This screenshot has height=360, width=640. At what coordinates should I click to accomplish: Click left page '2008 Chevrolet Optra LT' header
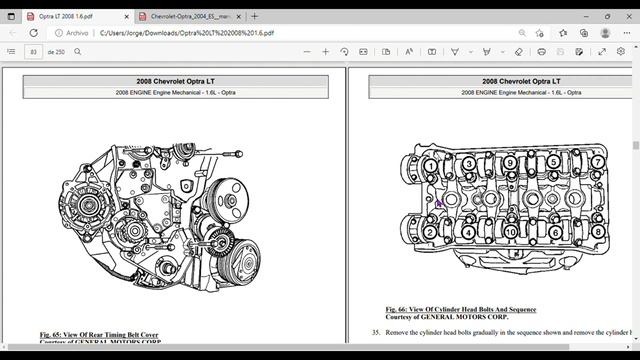tap(176, 81)
